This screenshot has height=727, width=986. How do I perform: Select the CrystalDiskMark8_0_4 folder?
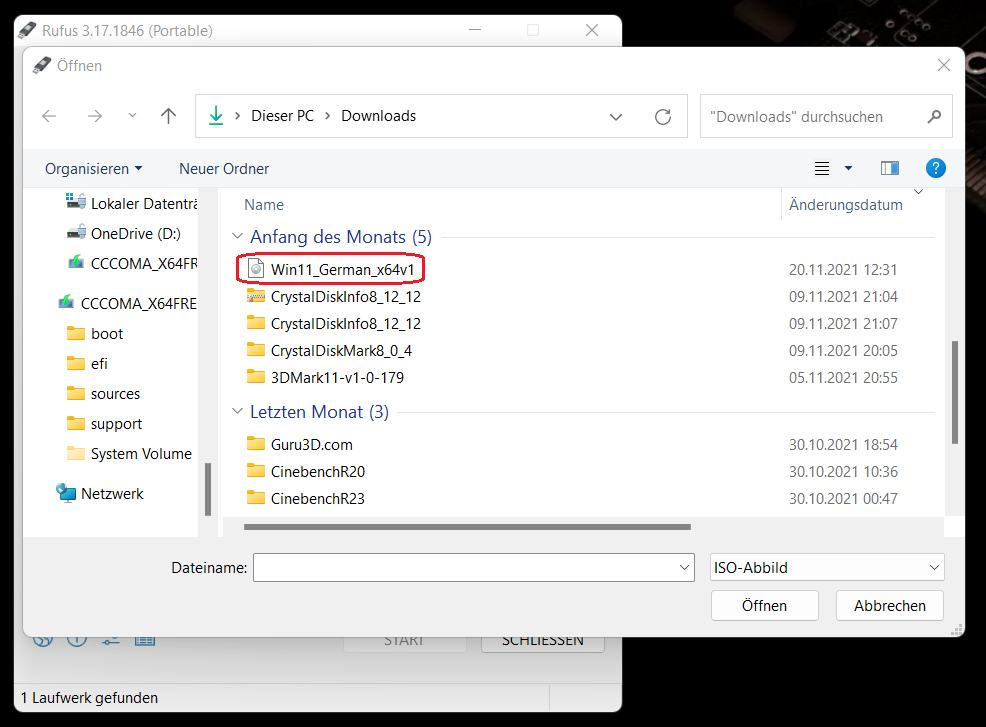(330, 350)
